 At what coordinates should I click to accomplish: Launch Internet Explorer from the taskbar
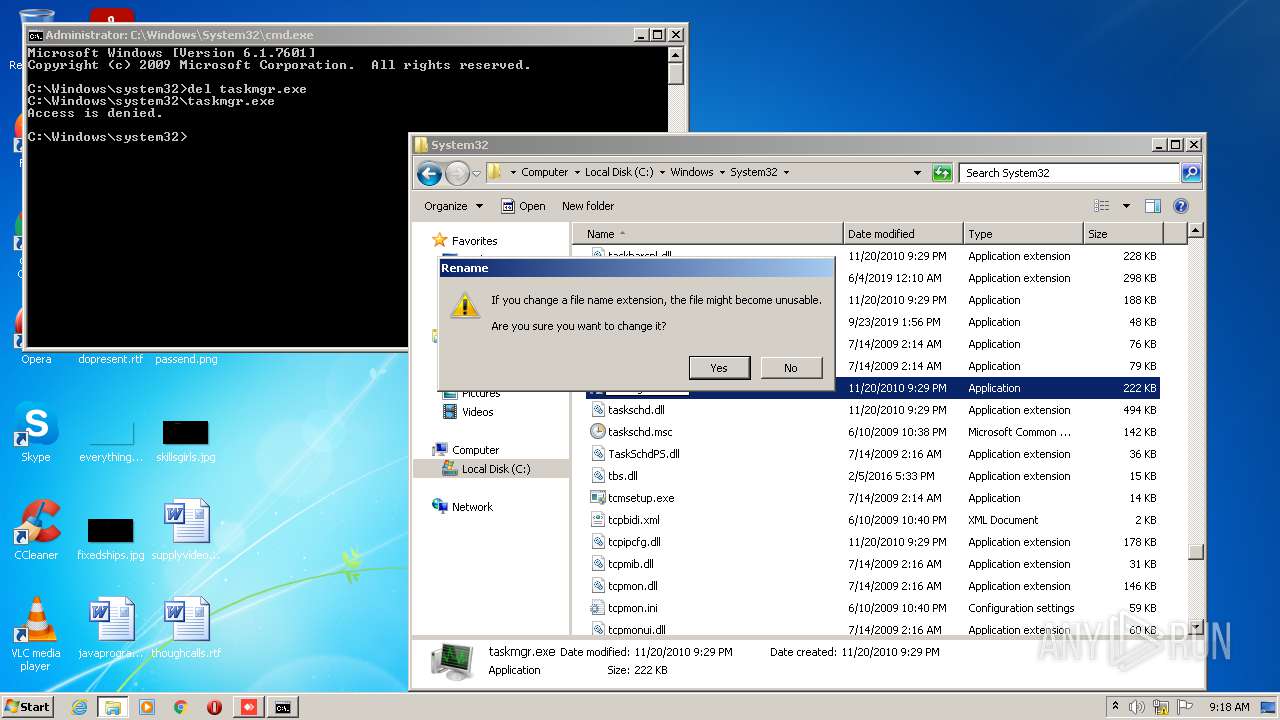(79, 707)
